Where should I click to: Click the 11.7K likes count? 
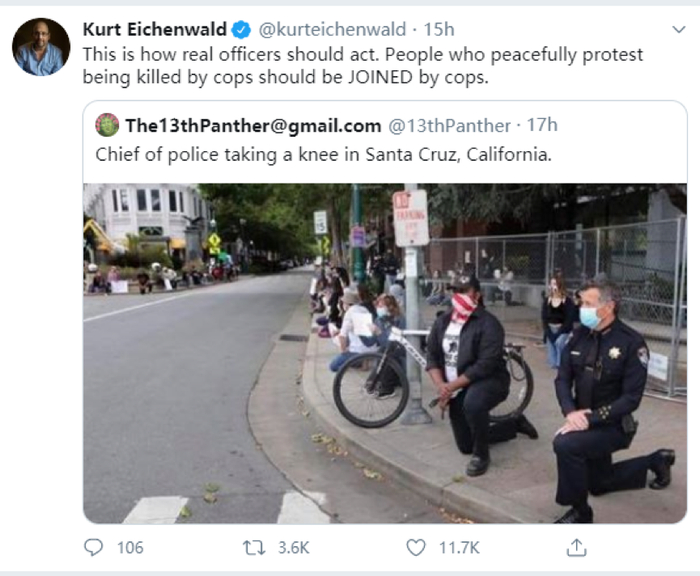tap(459, 547)
